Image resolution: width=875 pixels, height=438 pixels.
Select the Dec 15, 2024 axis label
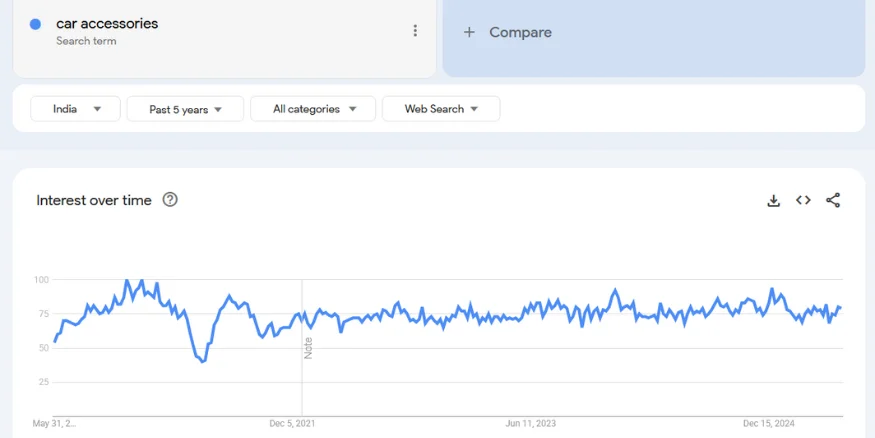768,424
